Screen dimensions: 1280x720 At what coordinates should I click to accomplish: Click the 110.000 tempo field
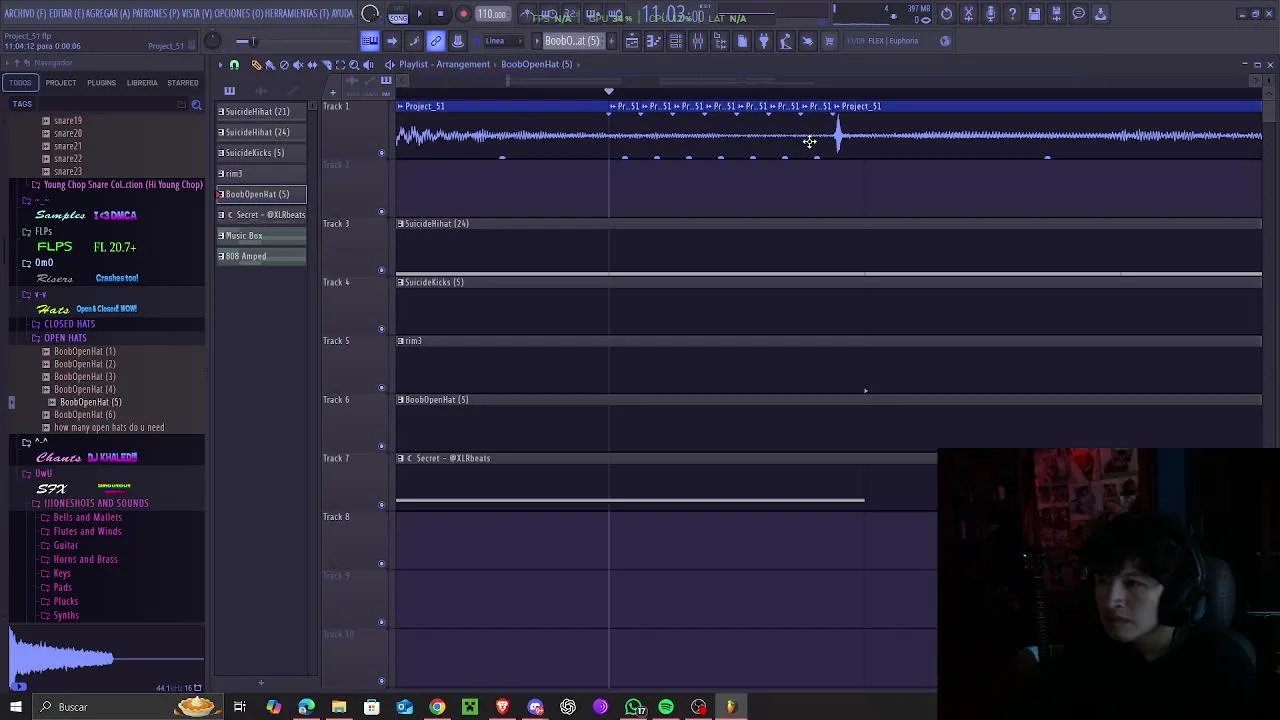491,14
